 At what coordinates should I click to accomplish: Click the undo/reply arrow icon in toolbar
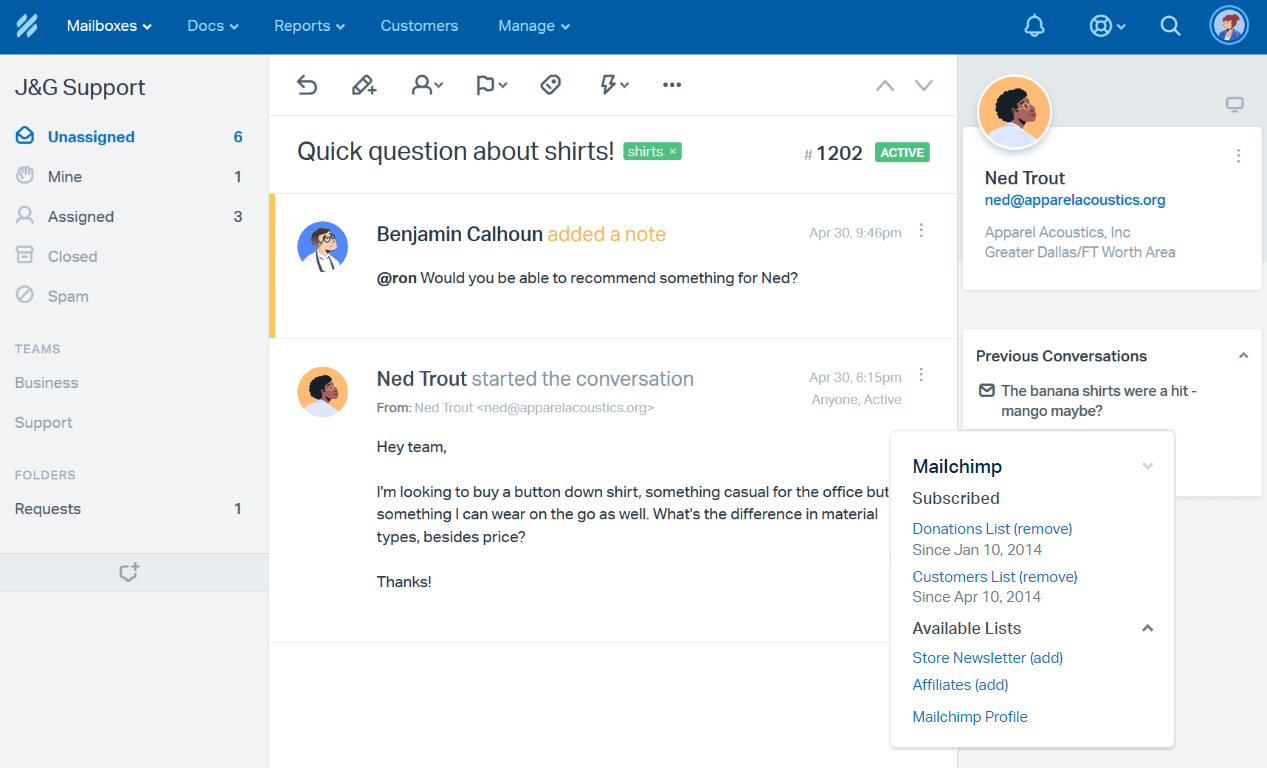[307, 86]
